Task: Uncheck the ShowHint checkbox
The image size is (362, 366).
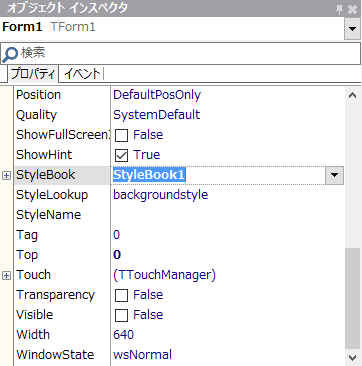Action: (121, 155)
